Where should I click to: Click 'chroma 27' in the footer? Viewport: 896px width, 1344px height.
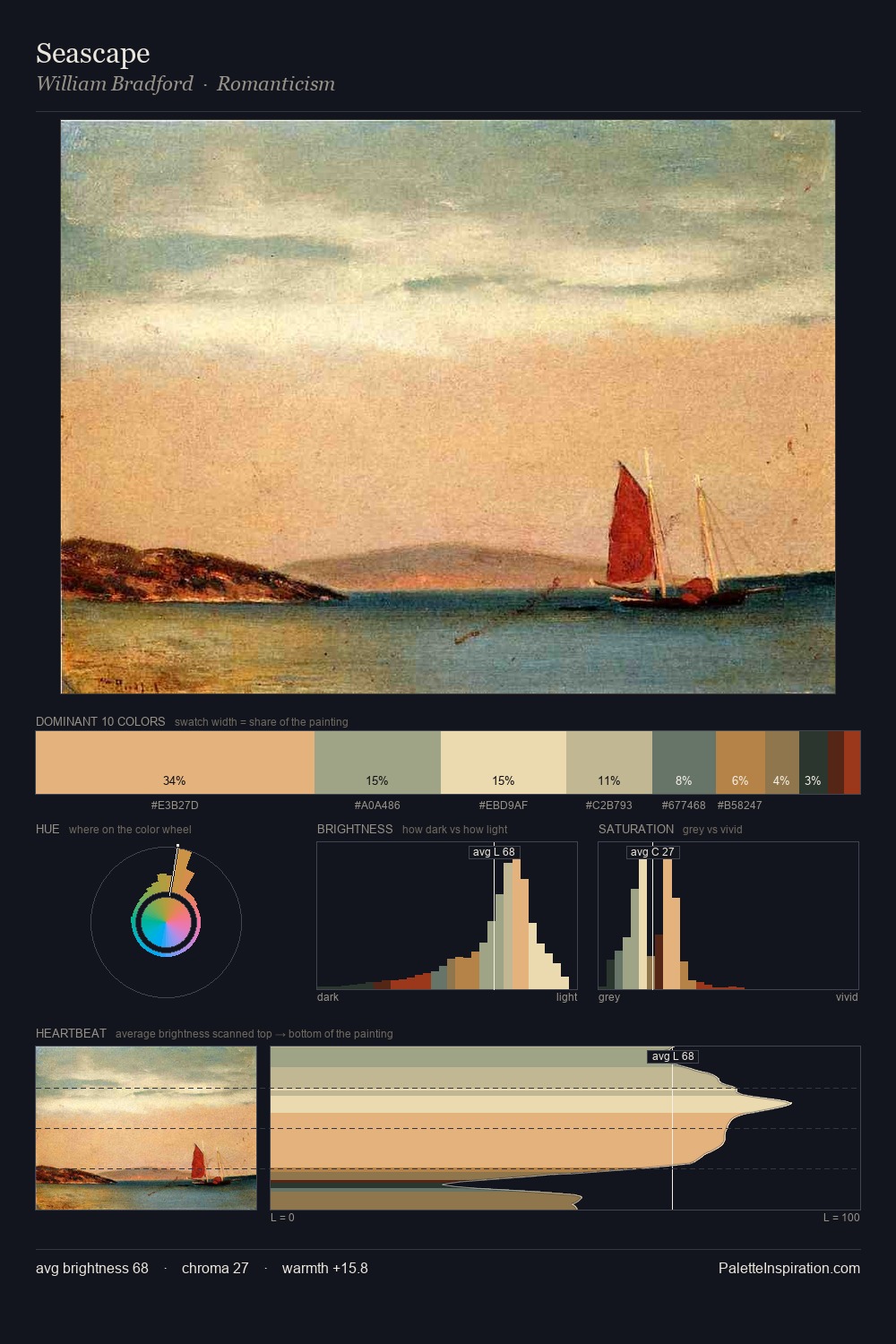215,1268
